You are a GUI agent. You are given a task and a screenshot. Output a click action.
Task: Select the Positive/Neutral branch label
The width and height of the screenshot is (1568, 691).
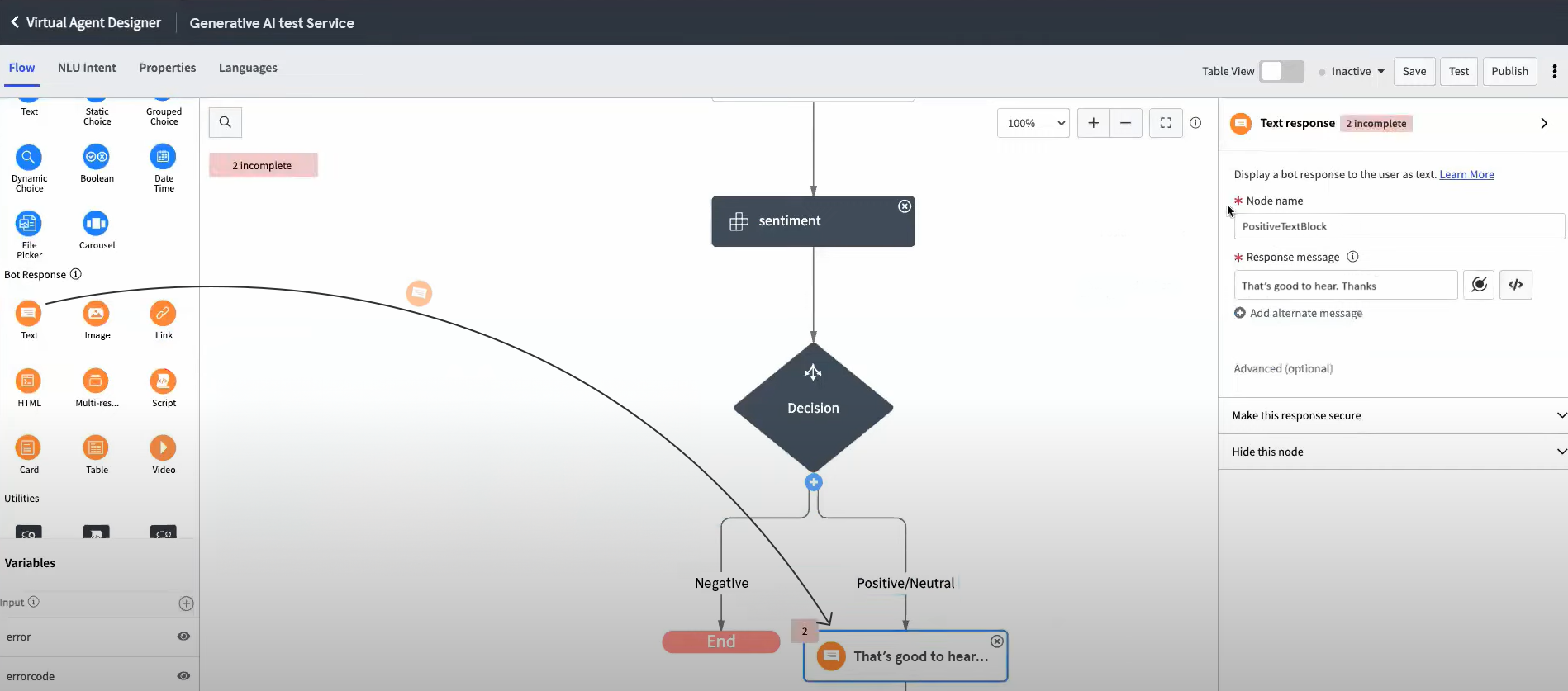905,583
